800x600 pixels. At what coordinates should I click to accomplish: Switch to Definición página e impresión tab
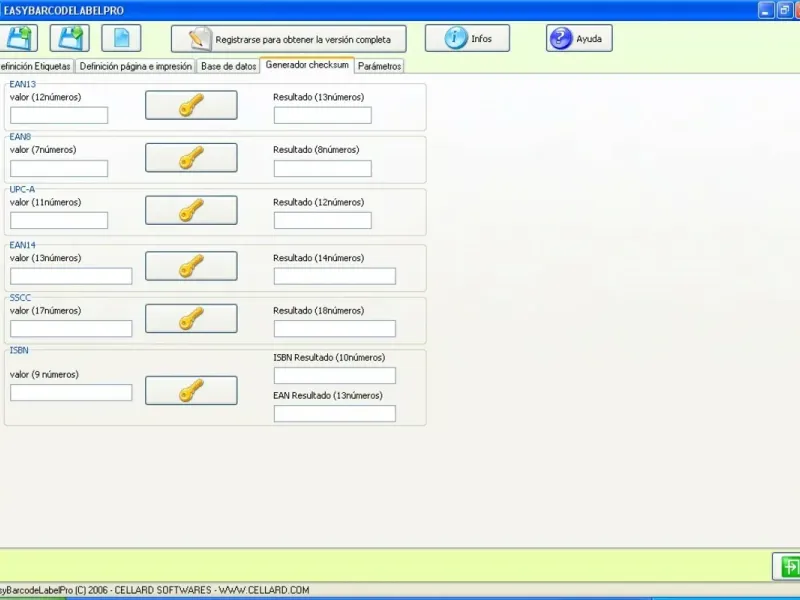tap(136, 66)
